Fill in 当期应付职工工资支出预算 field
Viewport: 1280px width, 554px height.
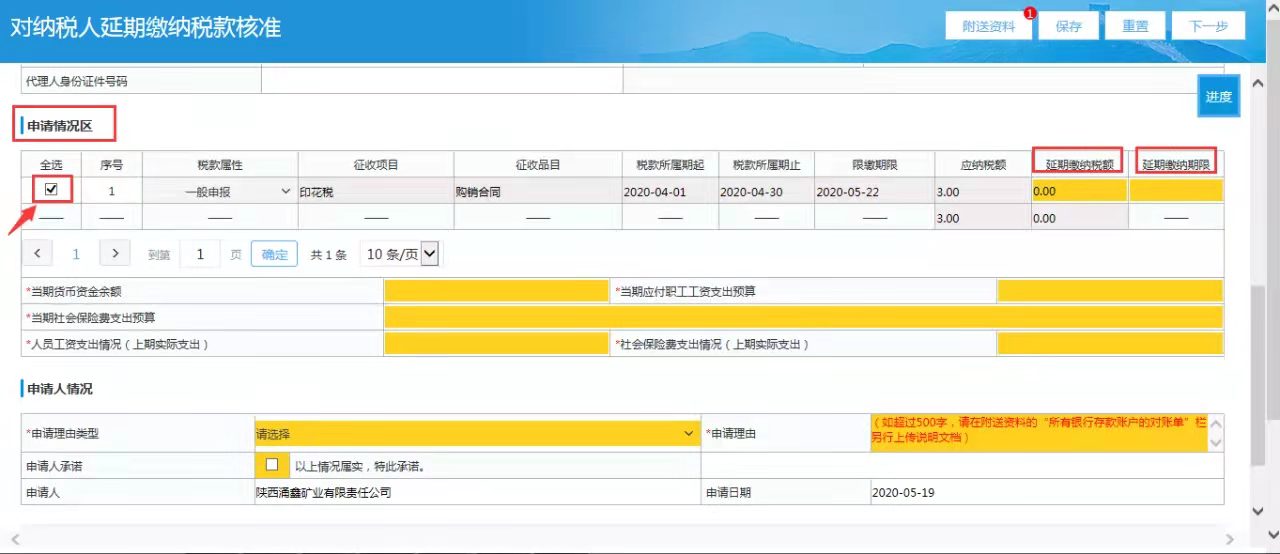click(1110, 291)
